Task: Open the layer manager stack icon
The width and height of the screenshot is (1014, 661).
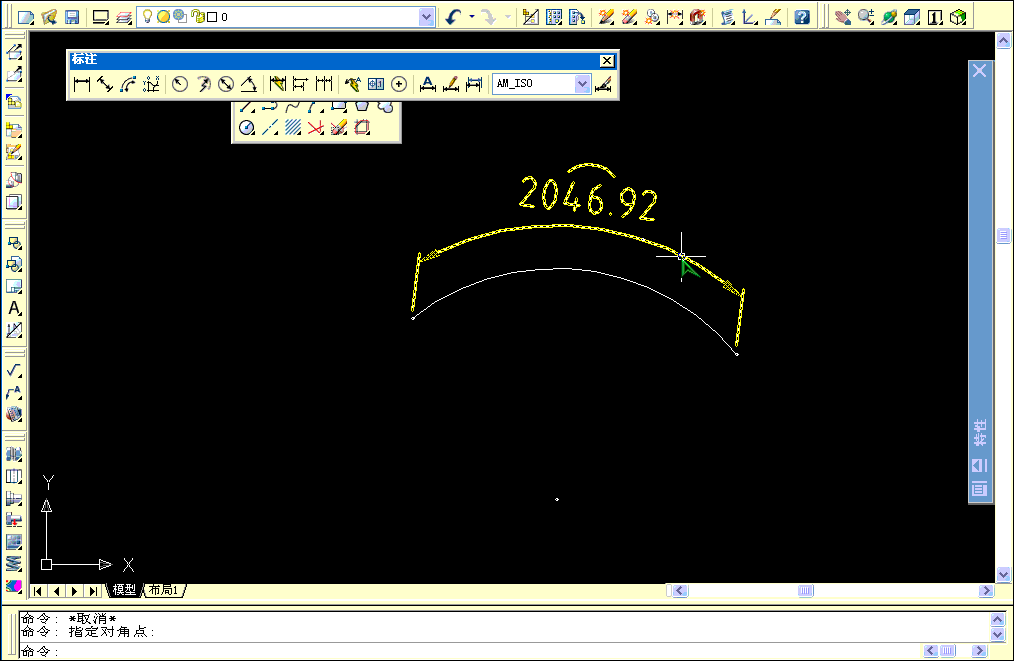Action: click(x=124, y=17)
